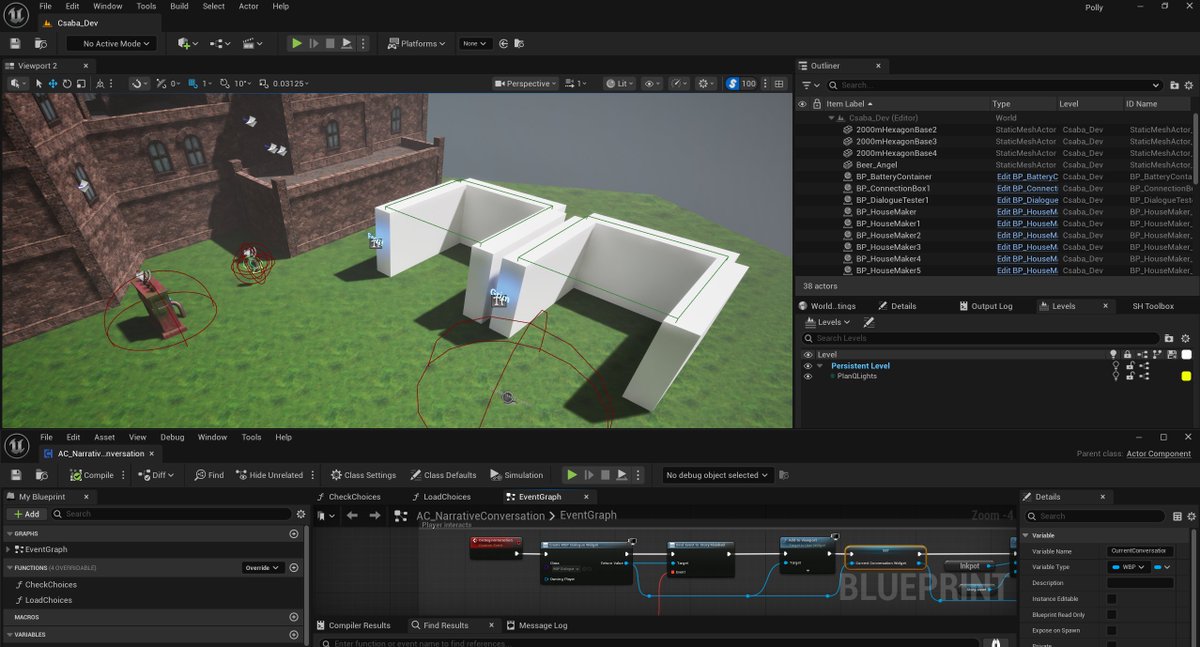Open the Levels dropdown in Levels panel
The width and height of the screenshot is (1200, 647).
click(827, 322)
